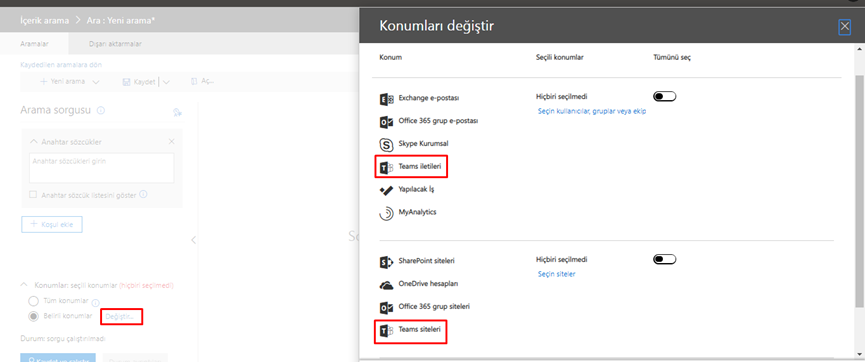
Task: Remove the Anahtar sözcükler condition with X
Action: pyautogui.click(x=172, y=142)
